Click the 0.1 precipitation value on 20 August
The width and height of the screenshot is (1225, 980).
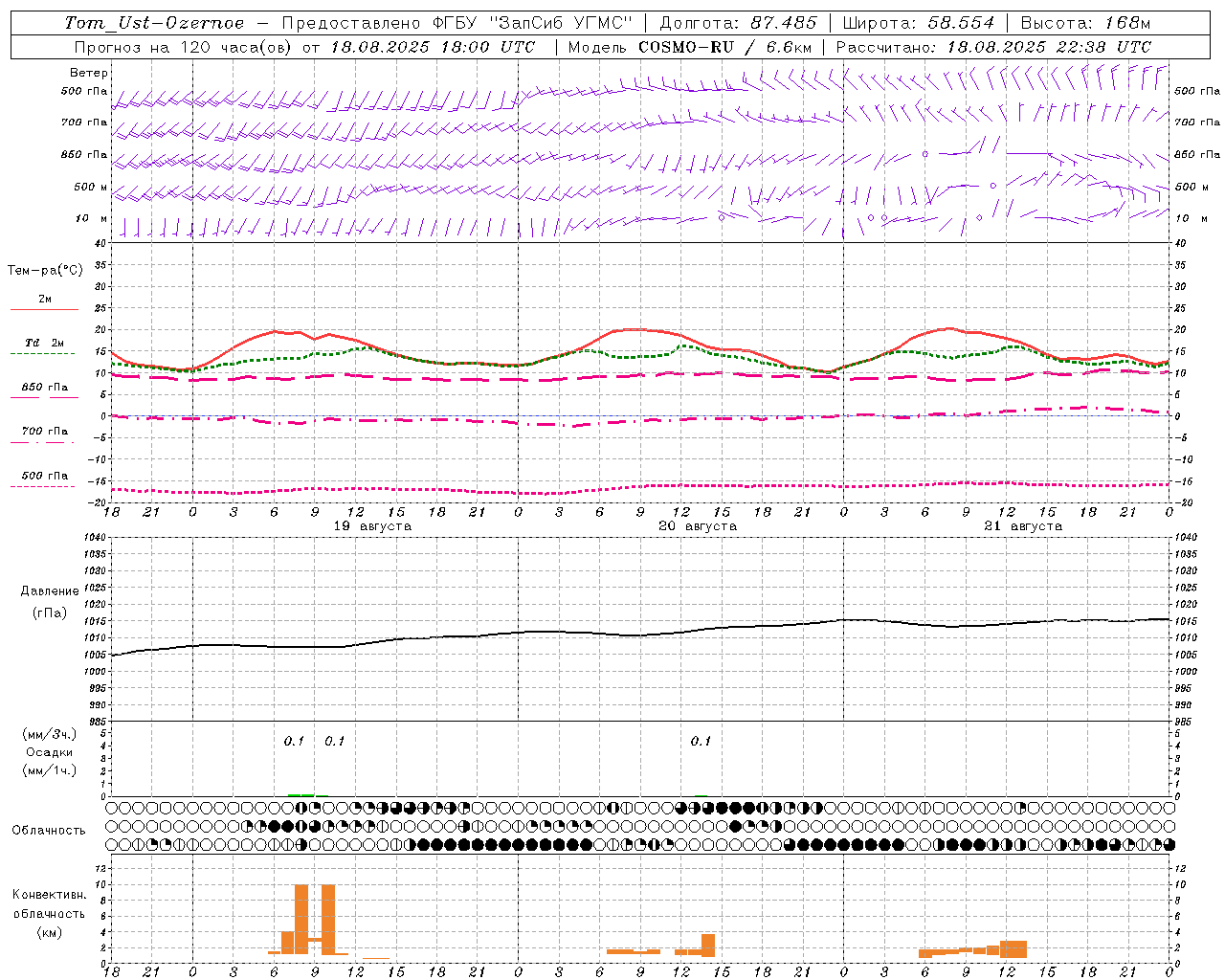point(701,741)
